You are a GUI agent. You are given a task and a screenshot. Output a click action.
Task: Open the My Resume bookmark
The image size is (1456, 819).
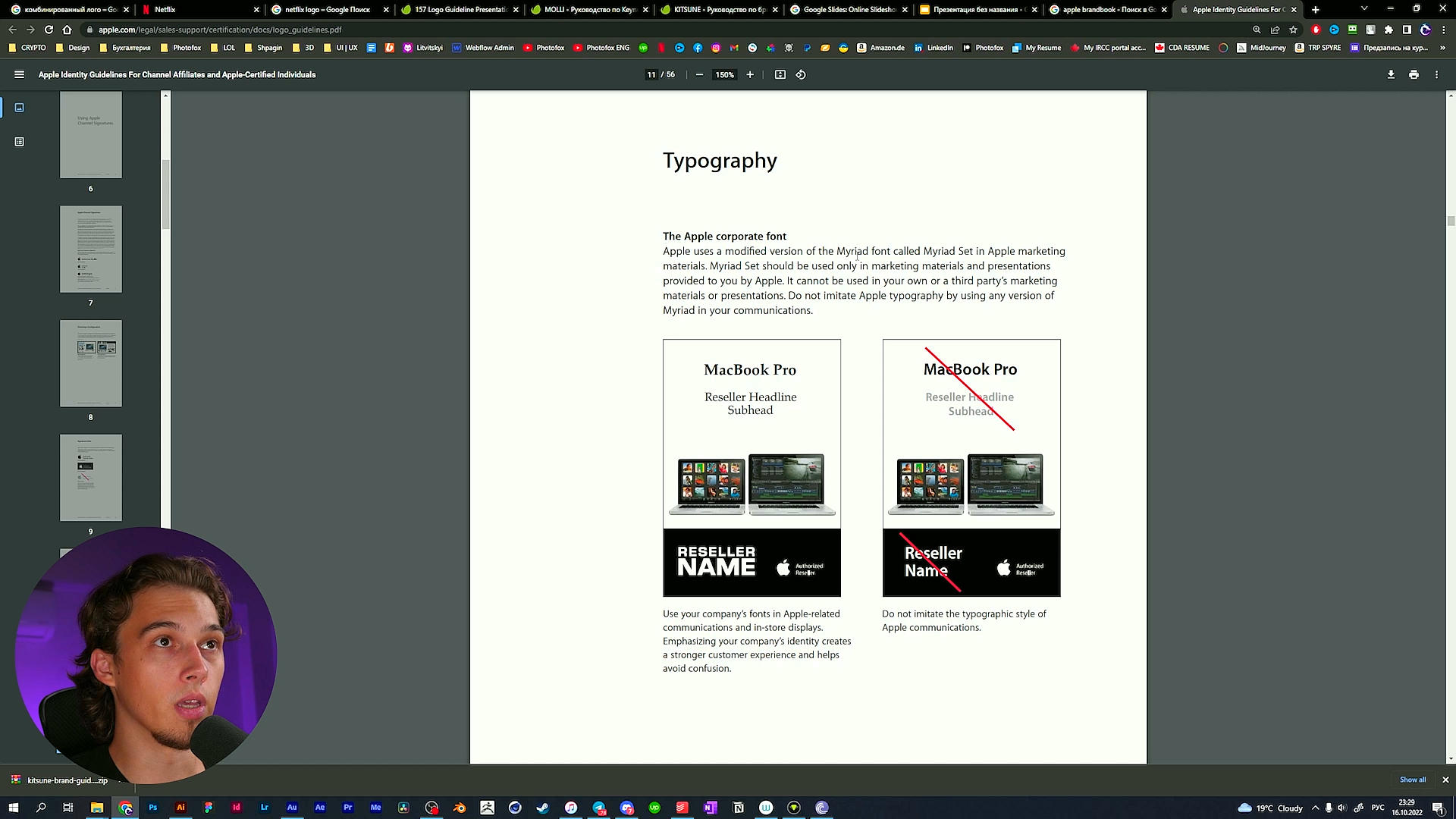pyautogui.click(x=1037, y=48)
